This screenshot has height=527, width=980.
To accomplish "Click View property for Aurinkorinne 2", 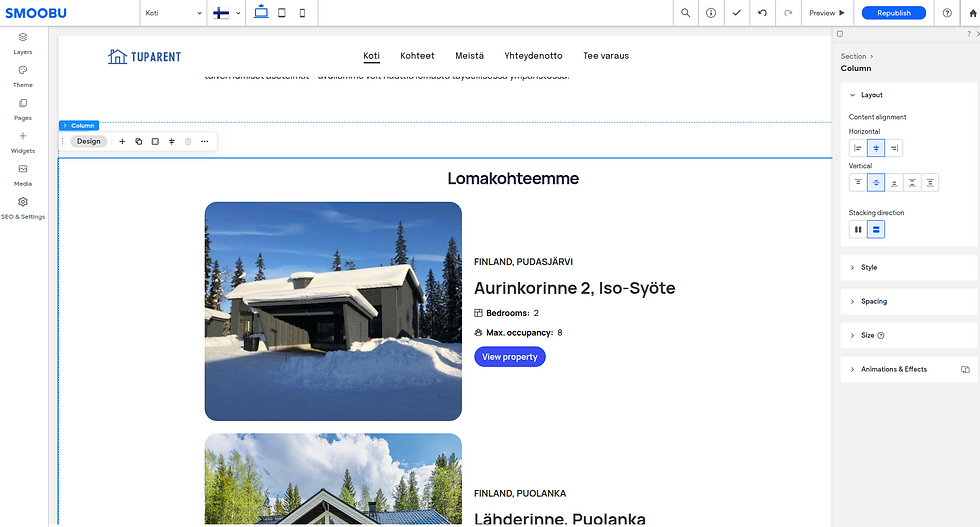I will click(x=509, y=357).
